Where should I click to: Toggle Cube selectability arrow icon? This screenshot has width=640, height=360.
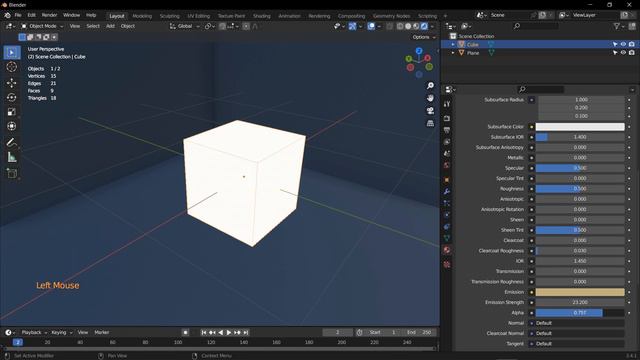[x=615, y=44]
